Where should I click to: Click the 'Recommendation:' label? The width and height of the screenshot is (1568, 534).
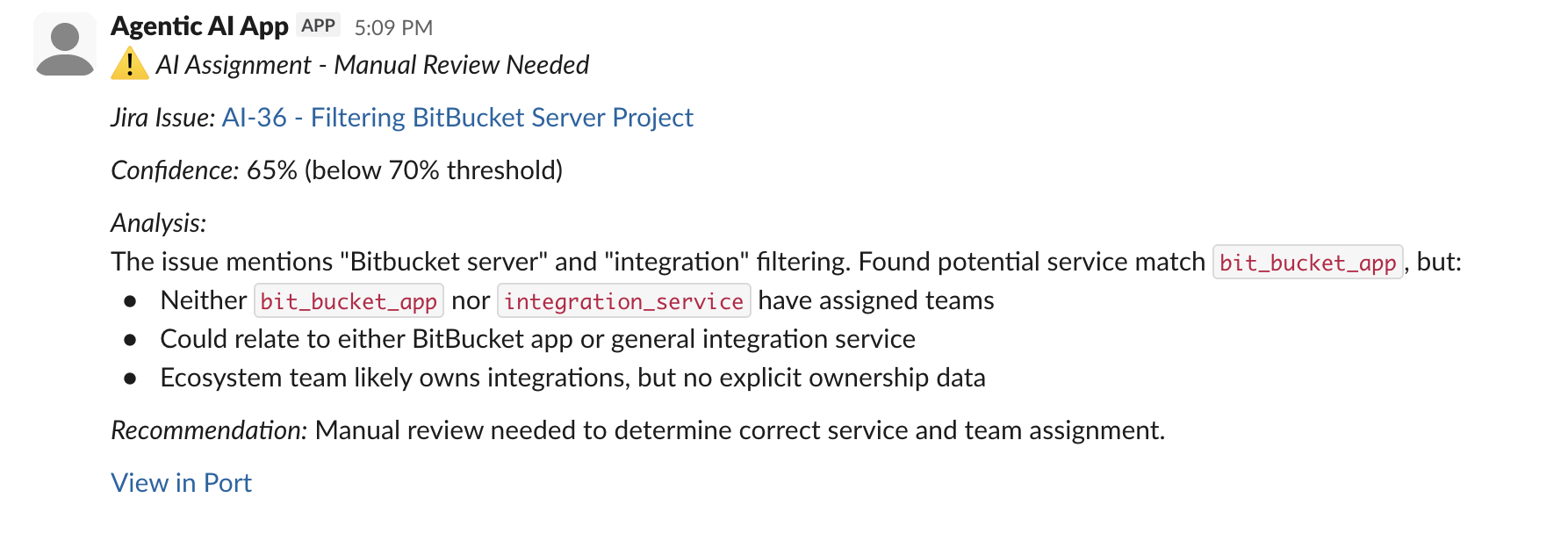[209, 430]
